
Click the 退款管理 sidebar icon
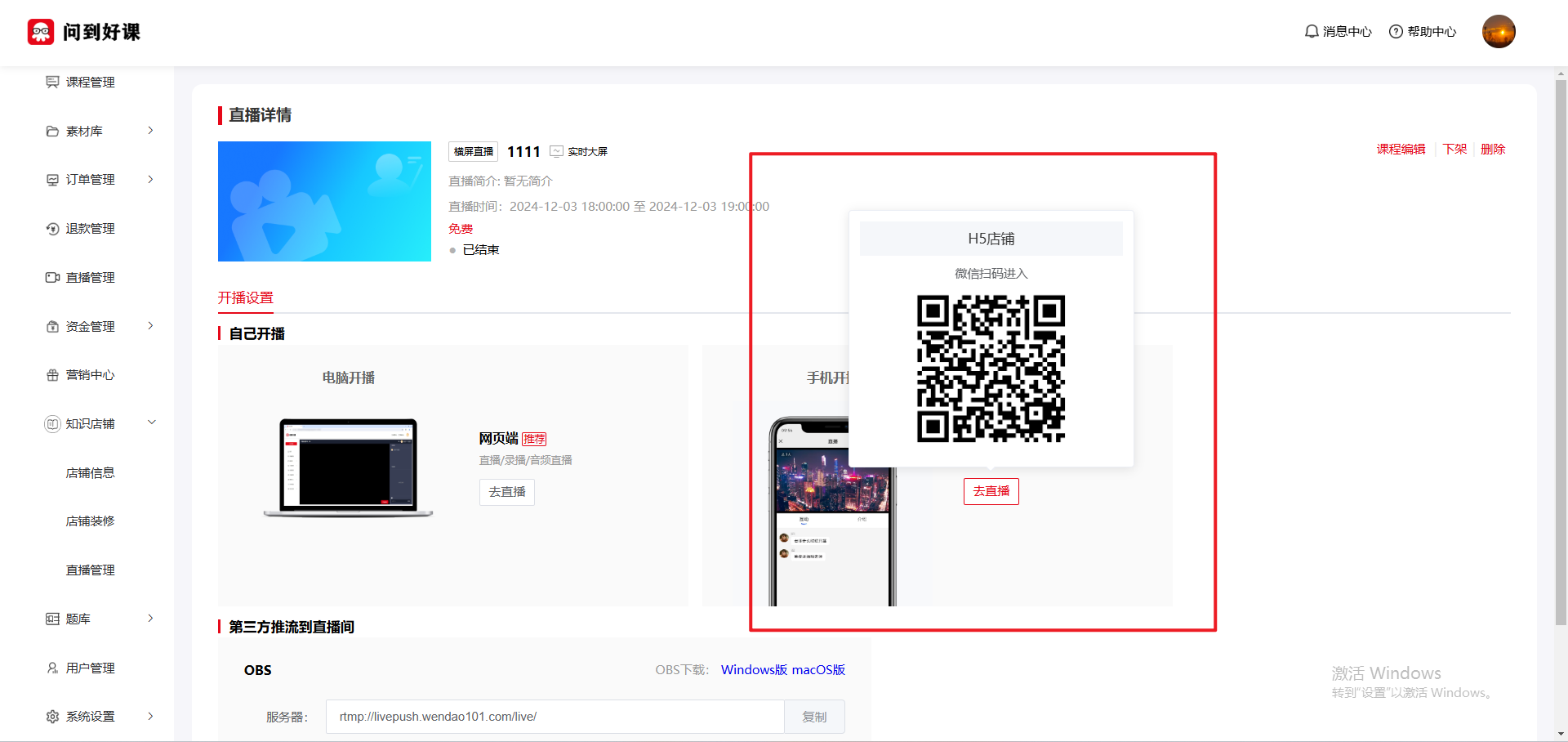[52, 229]
